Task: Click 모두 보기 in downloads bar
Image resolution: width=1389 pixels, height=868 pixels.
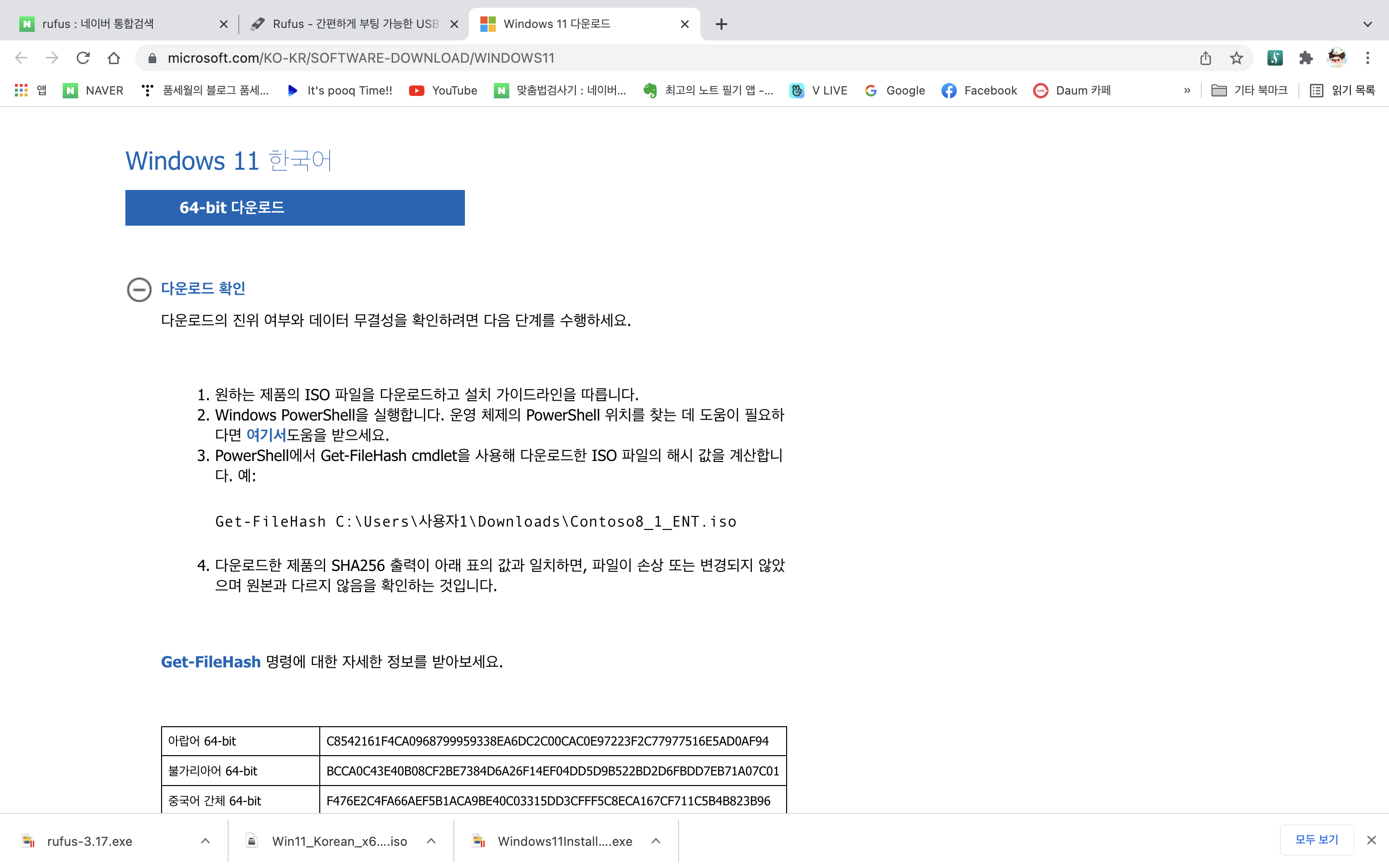Action: click(x=1316, y=840)
